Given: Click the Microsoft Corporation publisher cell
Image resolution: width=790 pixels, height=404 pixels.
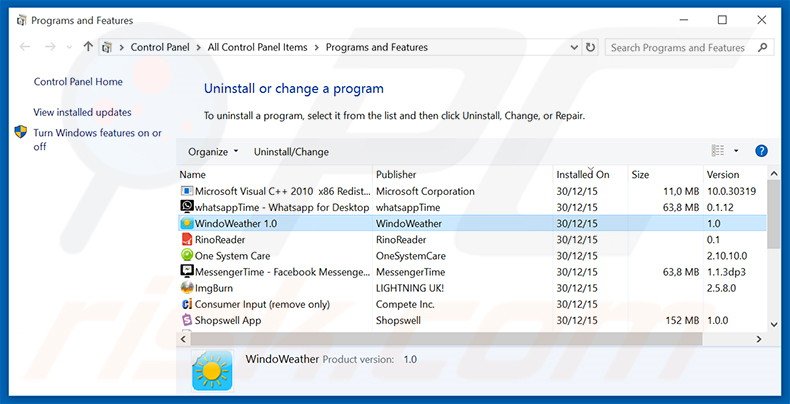Looking at the screenshot, I should click(425, 191).
